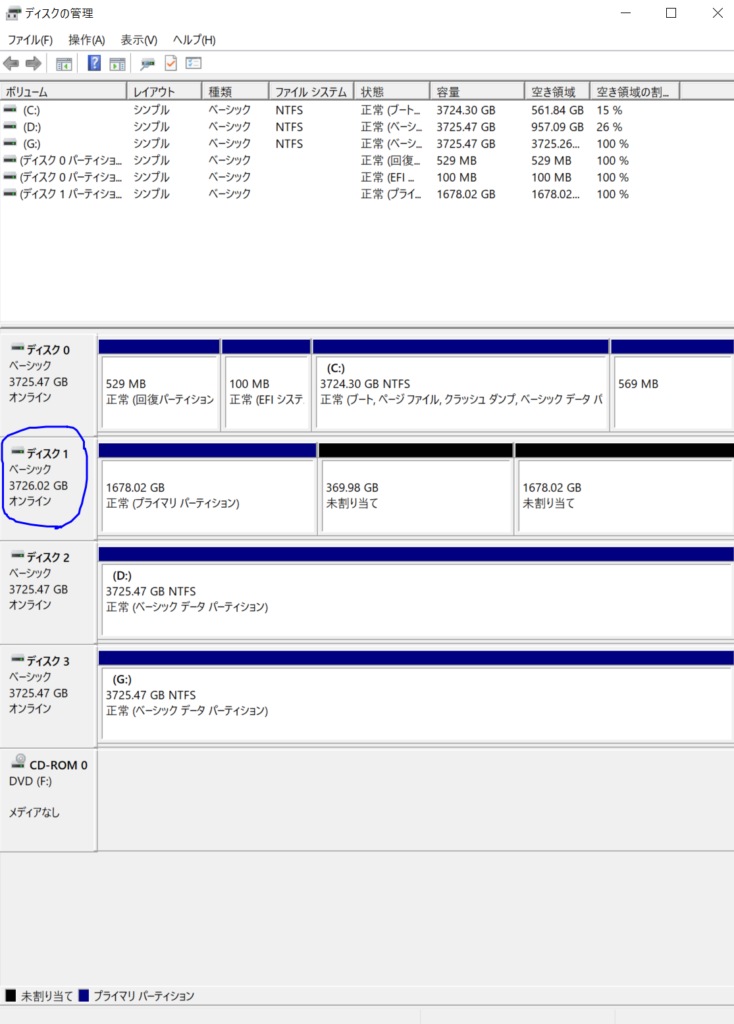Image resolution: width=734 pixels, height=1024 pixels.
Task: Click the rightmost checklist icon in toolbar
Action: pyautogui.click(x=193, y=63)
